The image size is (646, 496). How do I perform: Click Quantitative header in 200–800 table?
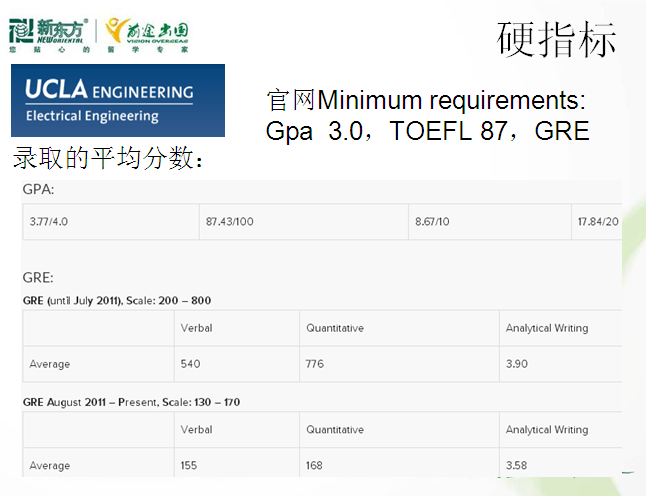coord(400,328)
